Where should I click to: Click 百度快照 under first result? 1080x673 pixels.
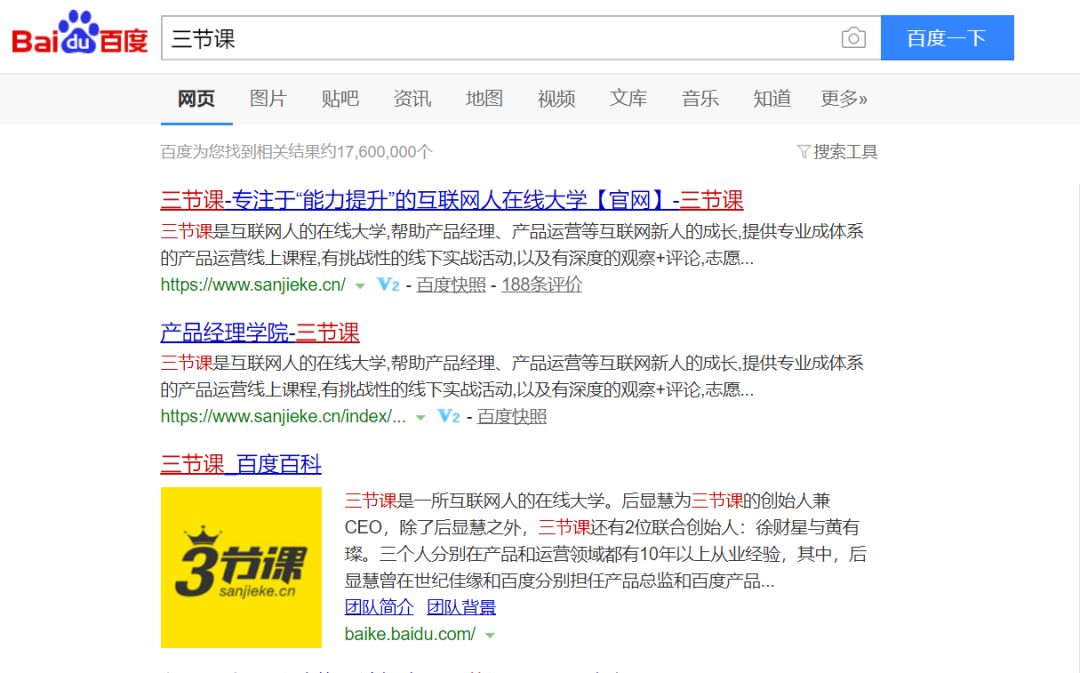[x=451, y=284]
